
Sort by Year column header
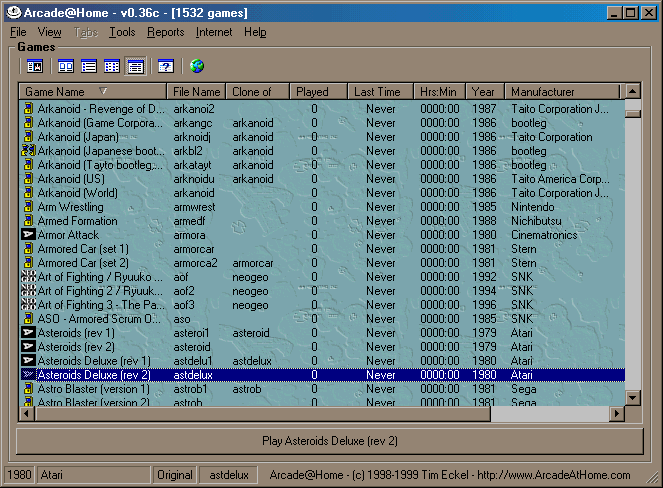tap(485, 91)
